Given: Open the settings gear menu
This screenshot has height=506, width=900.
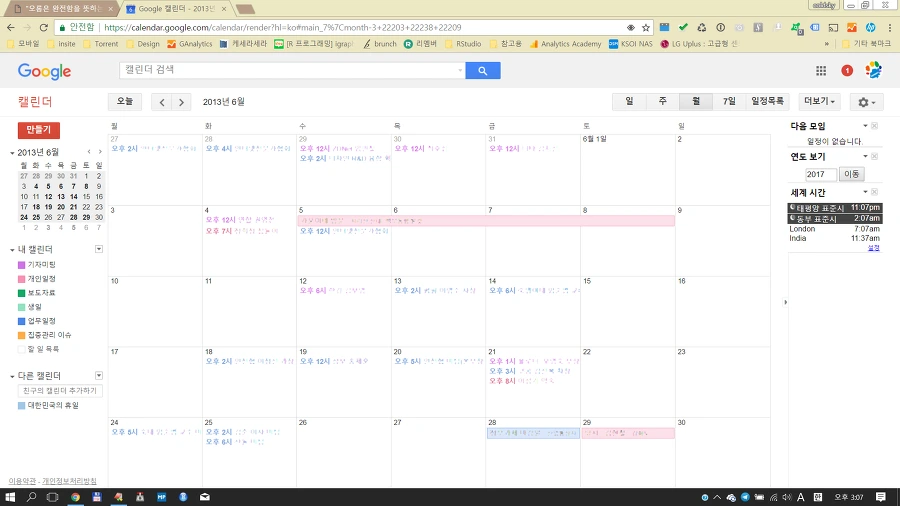Looking at the screenshot, I should (x=866, y=102).
